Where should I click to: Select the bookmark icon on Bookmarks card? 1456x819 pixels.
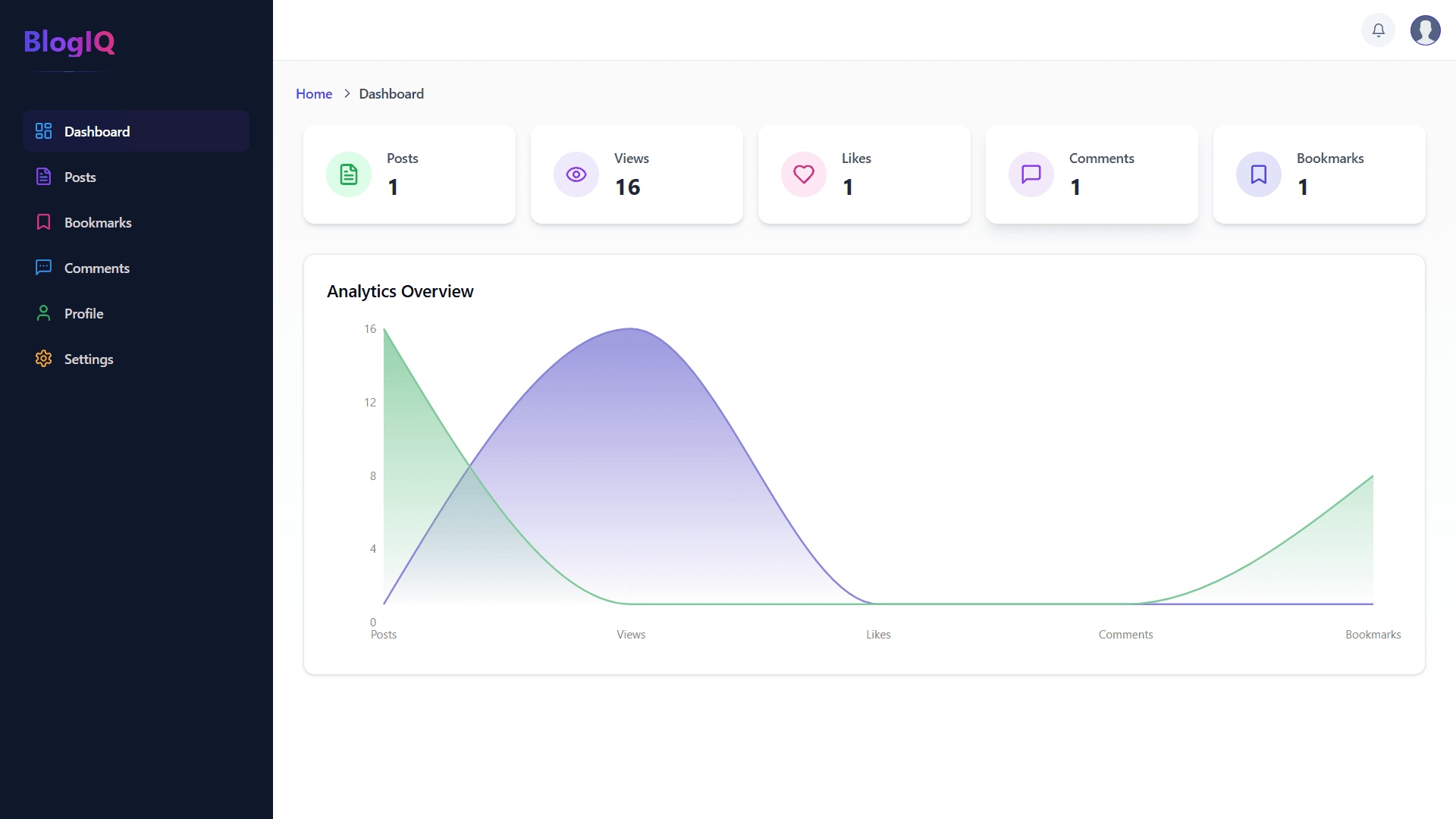point(1258,174)
